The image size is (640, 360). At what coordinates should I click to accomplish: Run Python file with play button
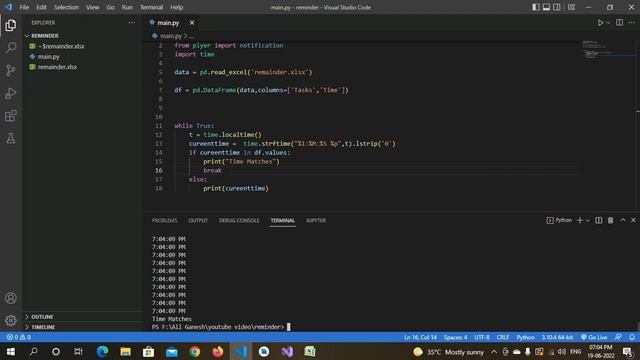click(x=600, y=23)
